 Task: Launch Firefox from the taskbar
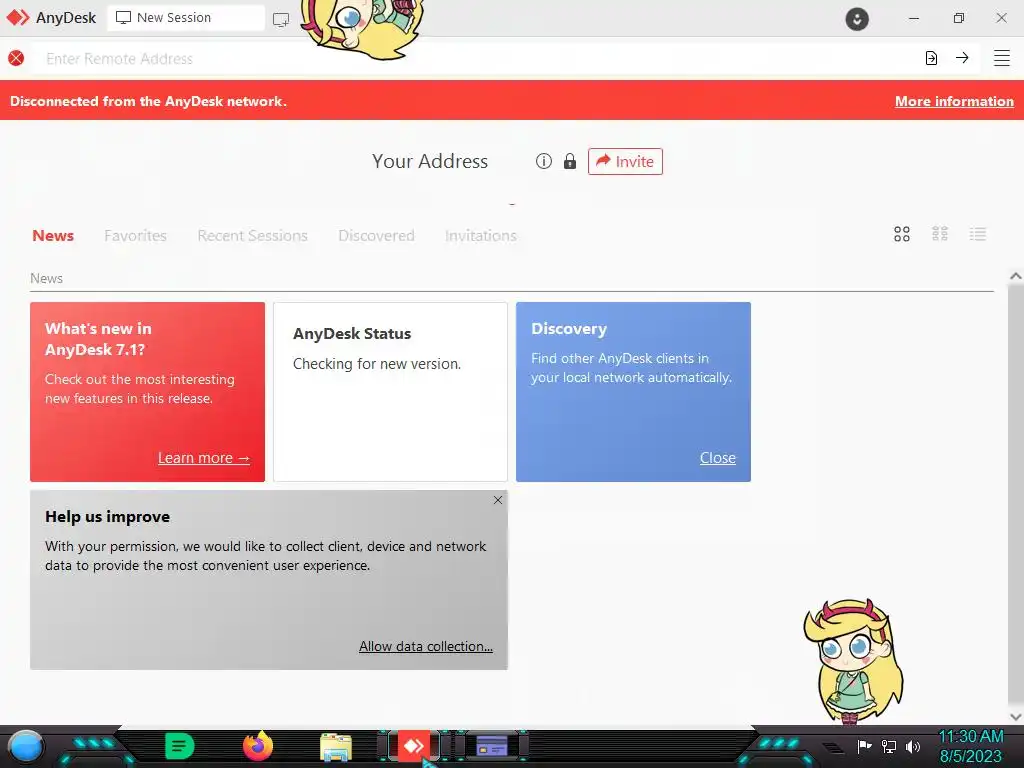[258, 746]
